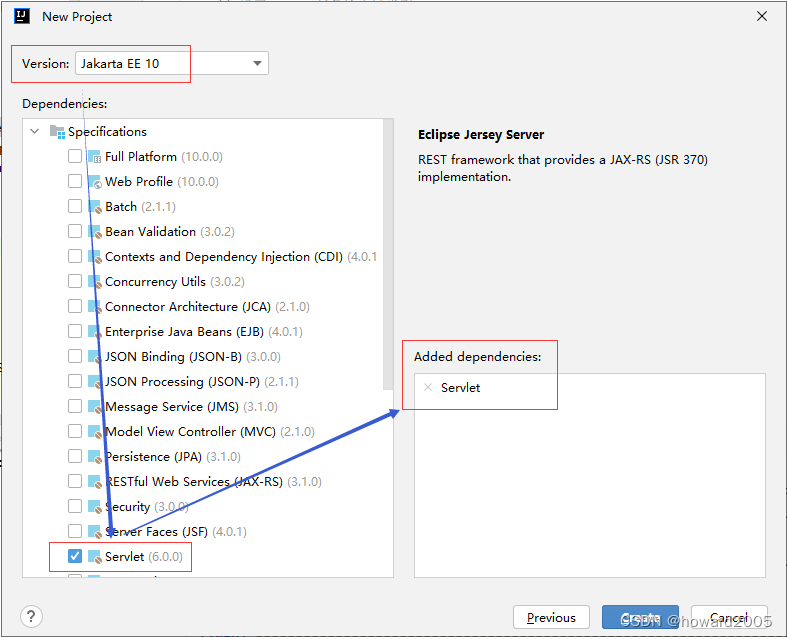Tick the JSON Processing checkbox

tap(75, 381)
